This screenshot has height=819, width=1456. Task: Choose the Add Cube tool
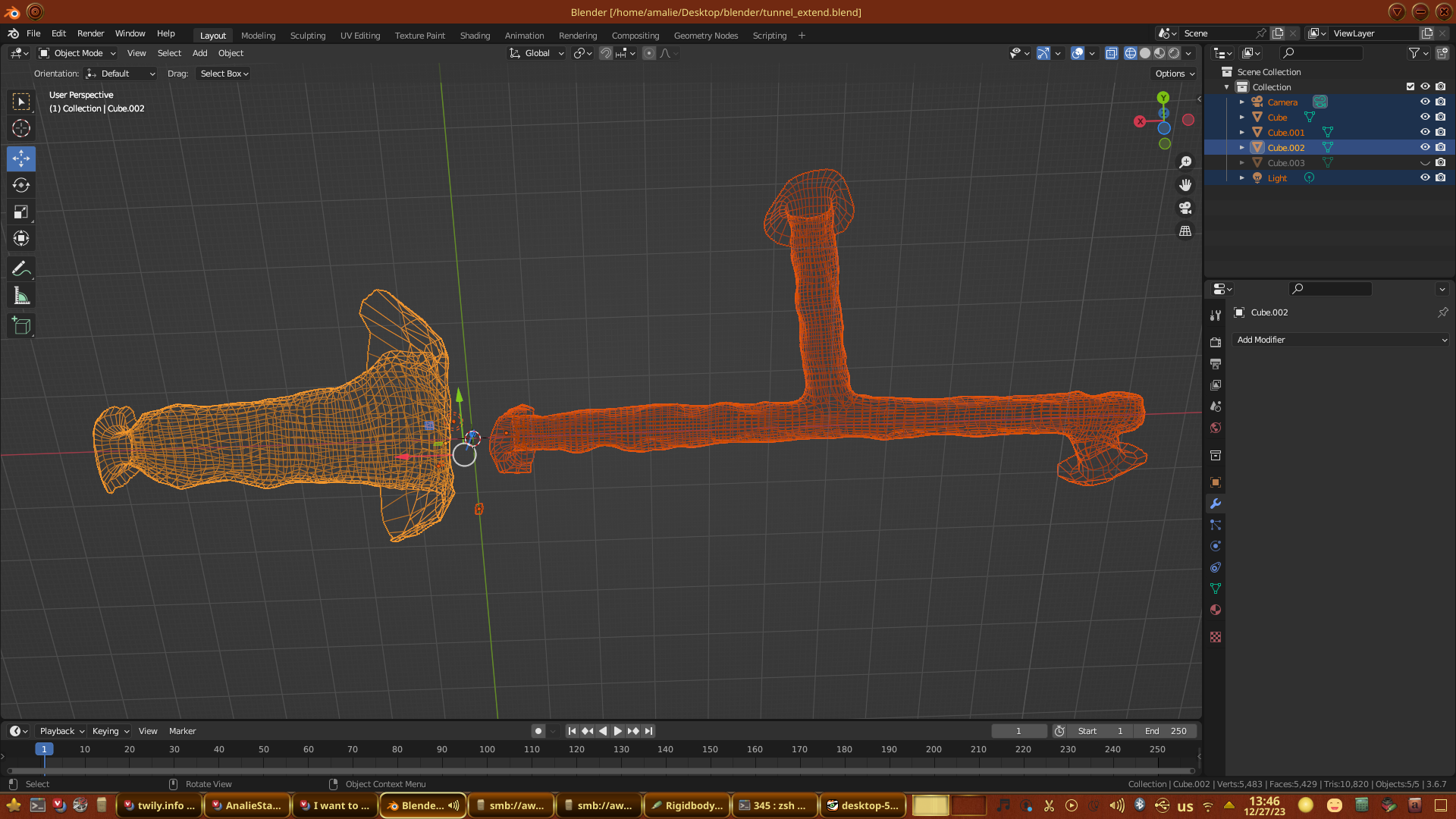click(x=21, y=326)
